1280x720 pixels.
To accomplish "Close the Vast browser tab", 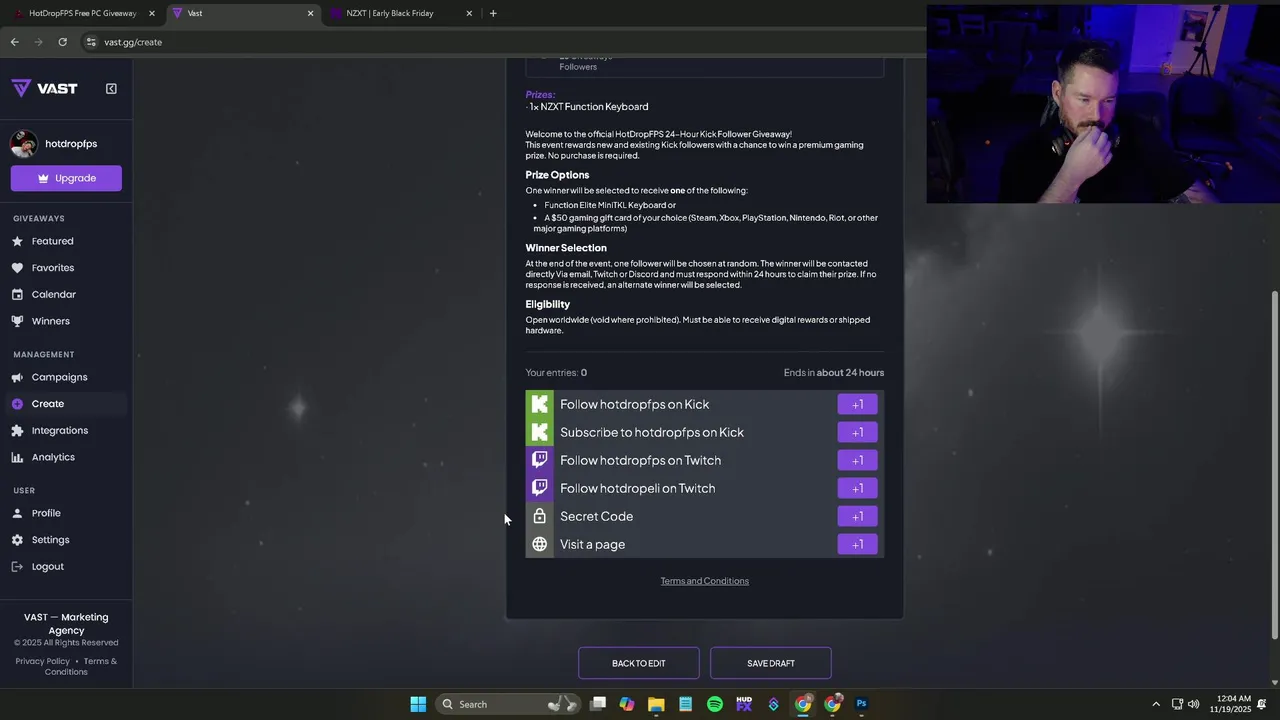I will point(310,13).
